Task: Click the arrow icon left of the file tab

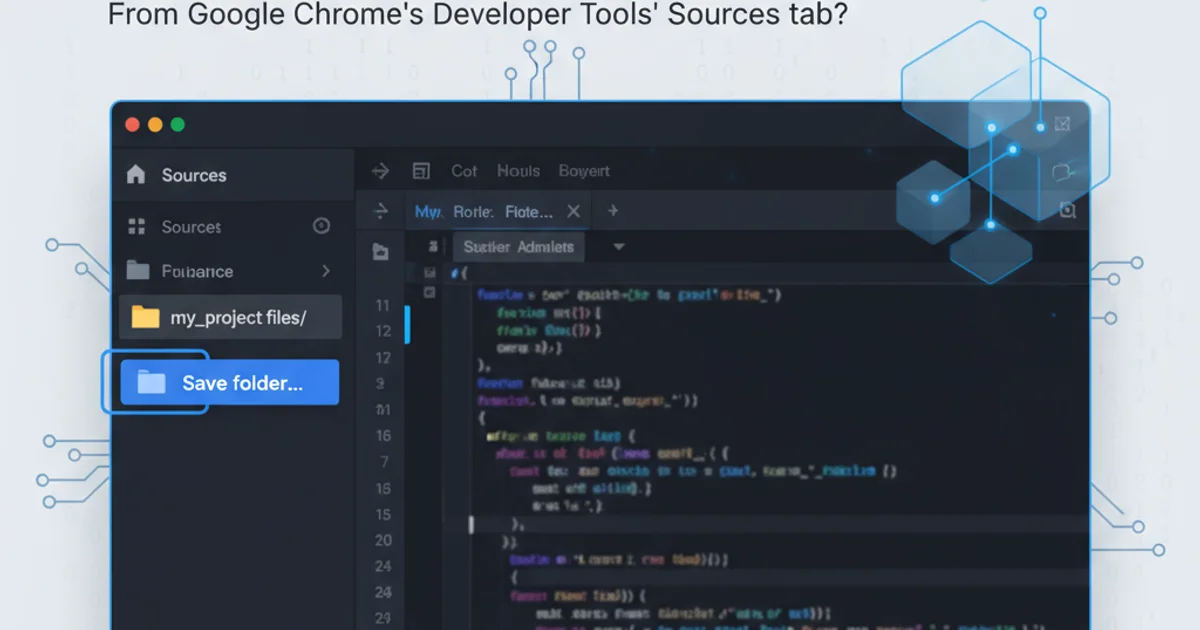Action: pyautogui.click(x=380, y=211)
